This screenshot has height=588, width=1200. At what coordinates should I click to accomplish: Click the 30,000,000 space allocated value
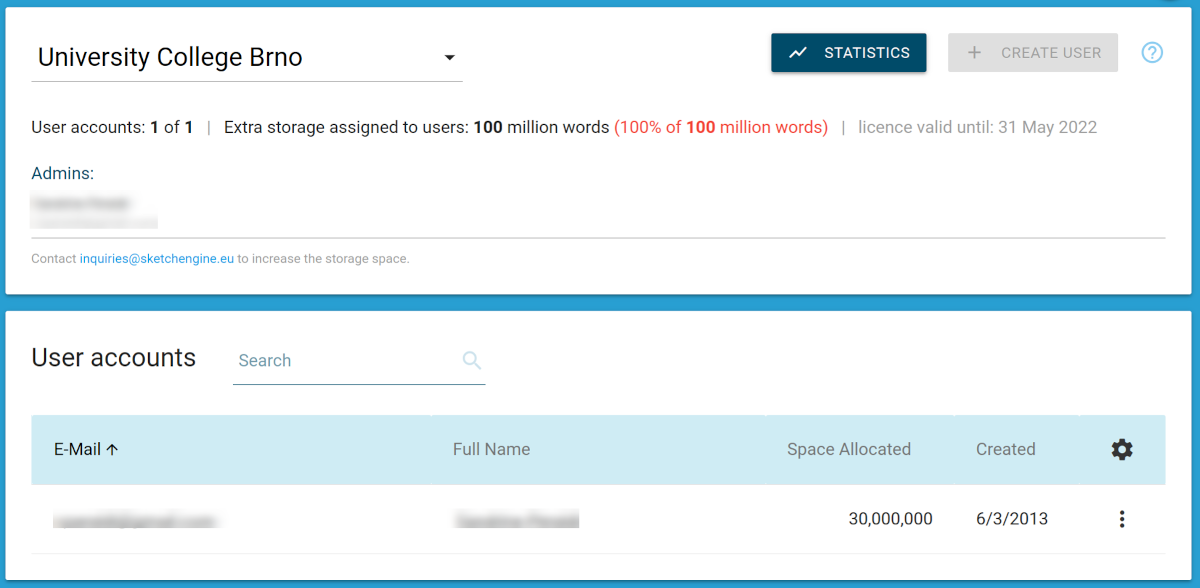point(890,519)
